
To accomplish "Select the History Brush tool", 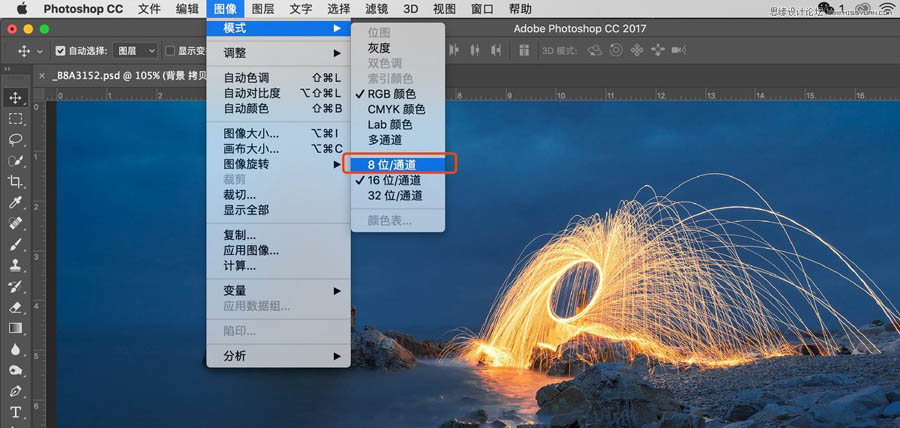I will [15, 286].
